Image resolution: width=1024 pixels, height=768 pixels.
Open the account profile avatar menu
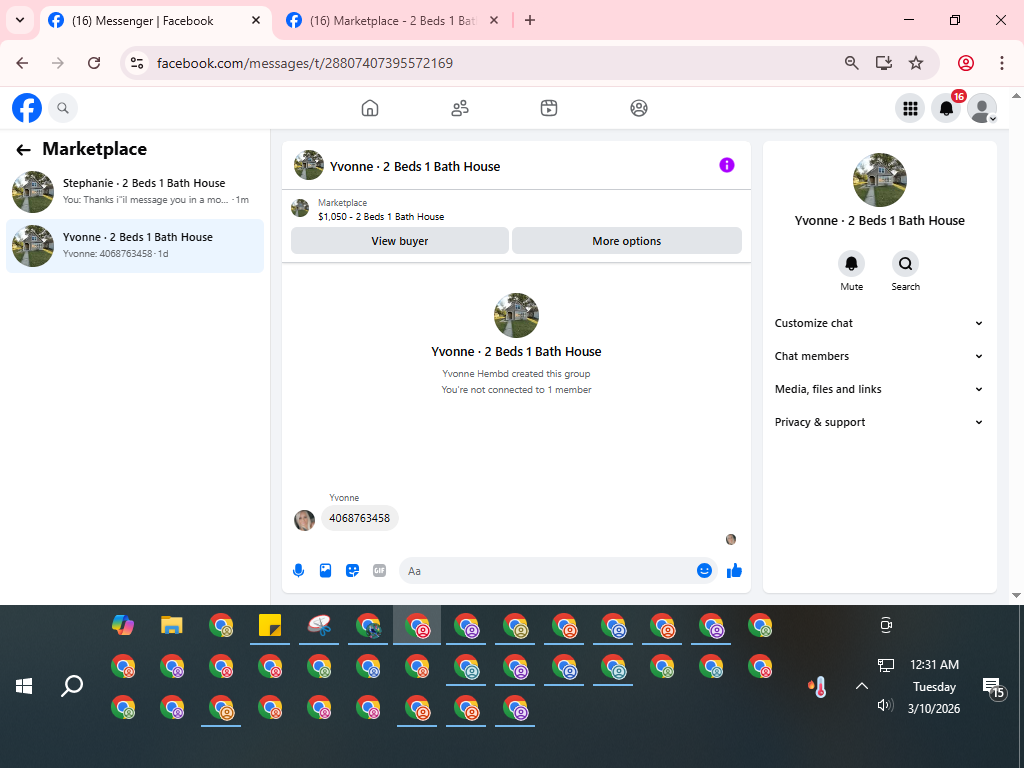[982, 108]
